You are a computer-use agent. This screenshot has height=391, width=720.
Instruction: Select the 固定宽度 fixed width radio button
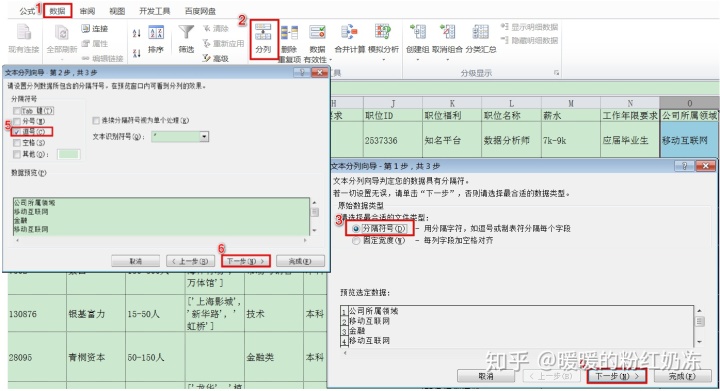[356, 240]
